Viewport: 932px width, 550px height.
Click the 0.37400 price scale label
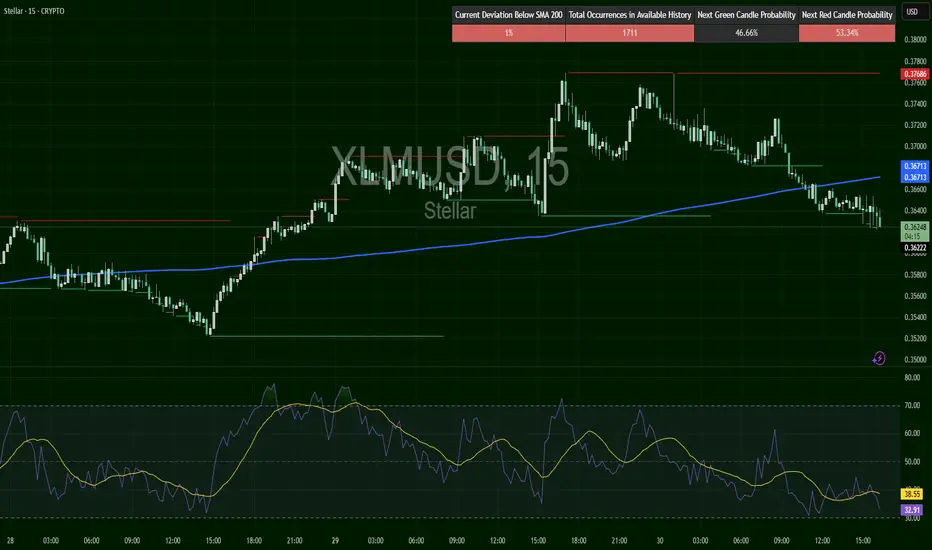[x=915, y=104]
